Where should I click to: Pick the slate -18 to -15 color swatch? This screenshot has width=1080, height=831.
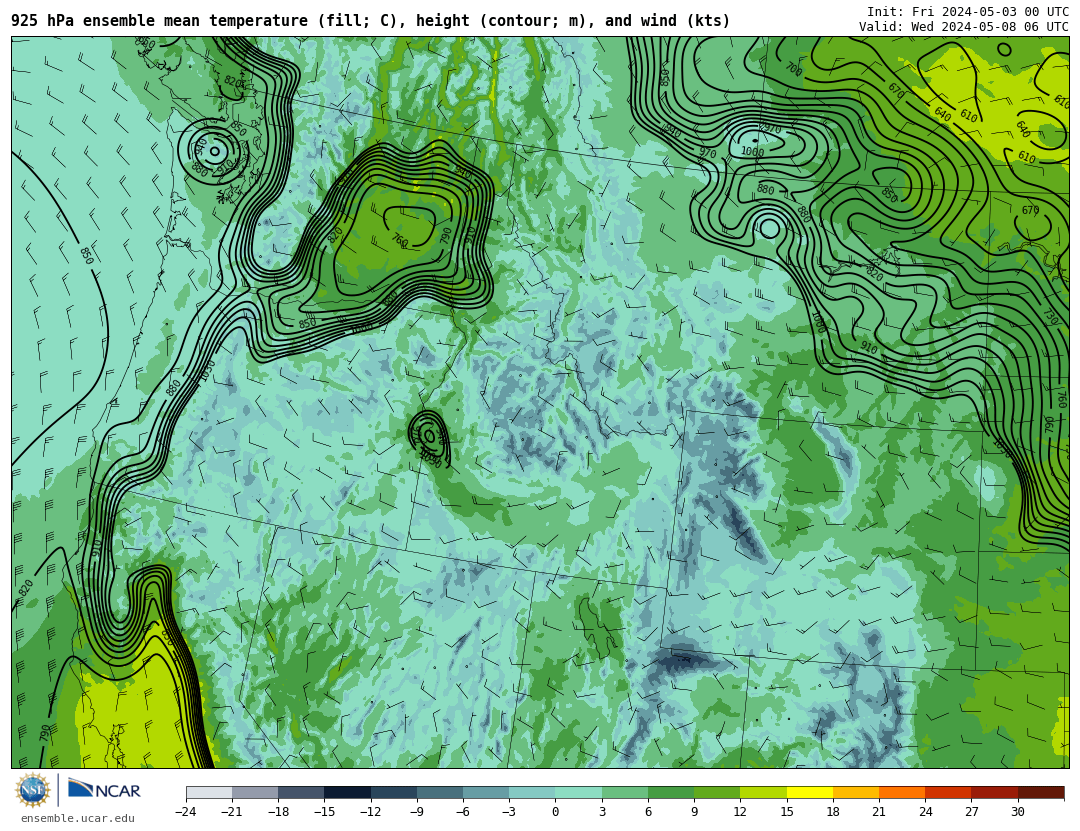(302, 792)
